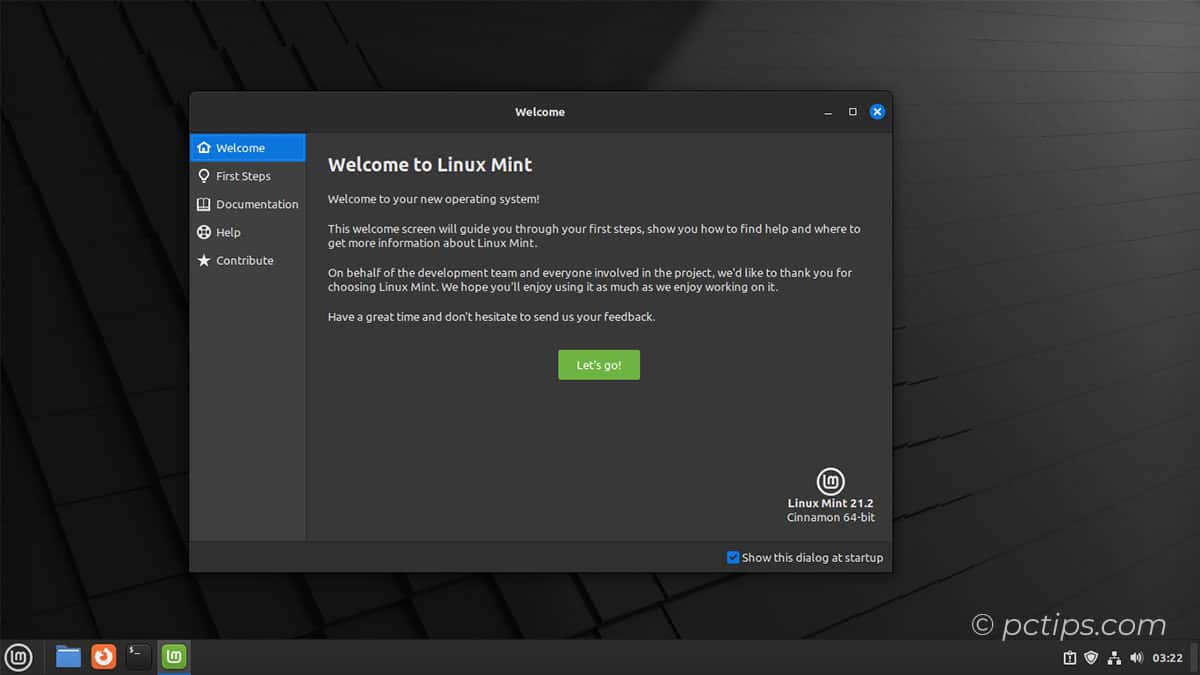Viewport: 1200px width, 675px height.
Task: Click the clock showing 03:22
Action: click(1168, 658)
